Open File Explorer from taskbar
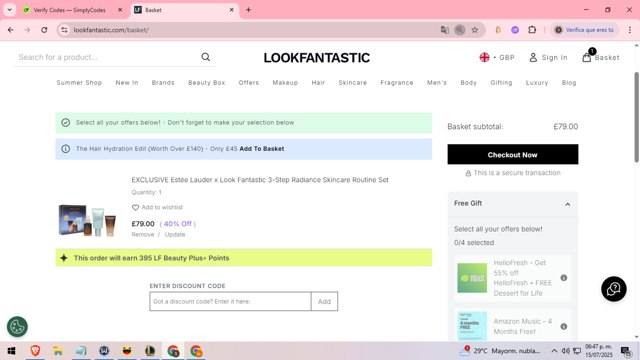The image size is (640, 360). 58,351
